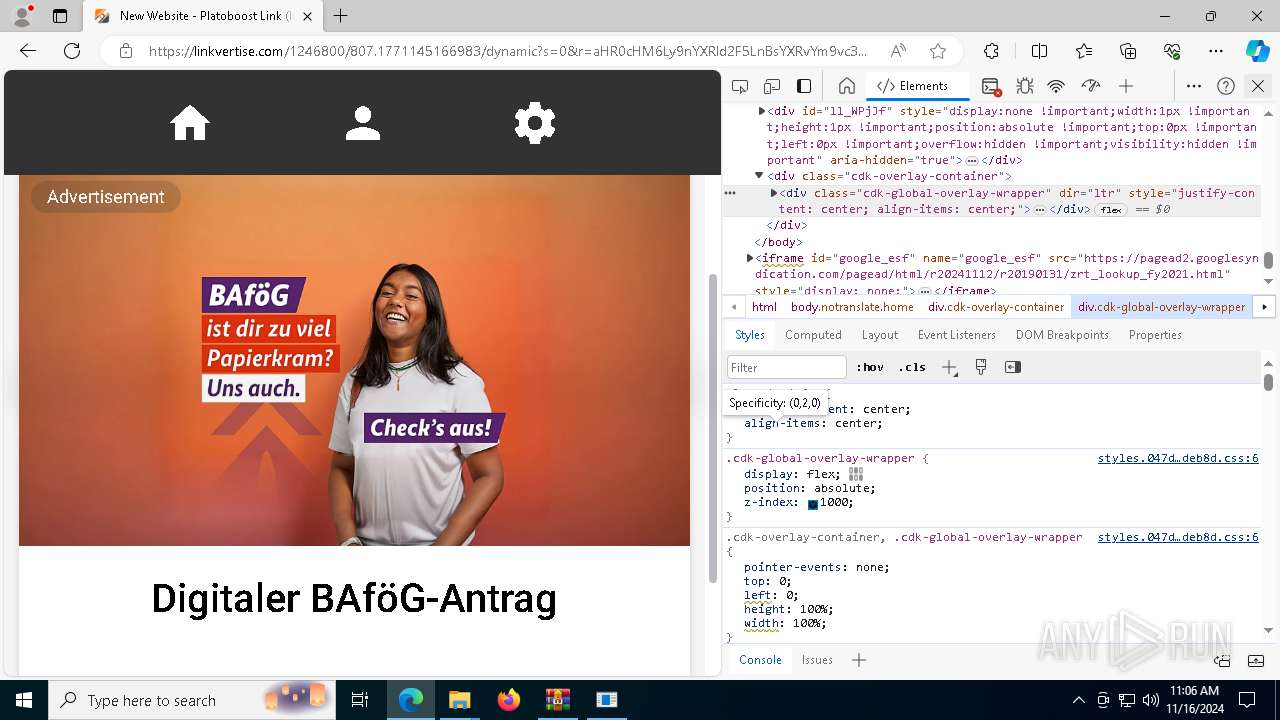Open the Event Listeners tab

pos(957,335)
